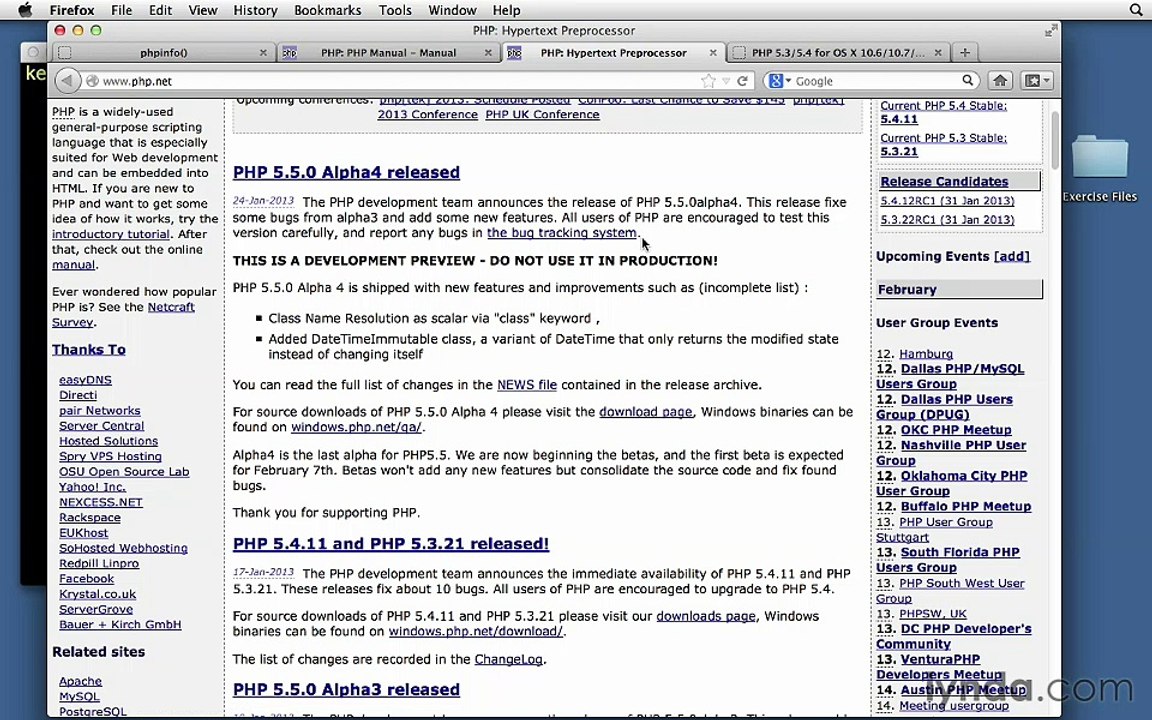Open the bookmarks toolbar button
The image size is (1152, 720).
(1037, 81)
